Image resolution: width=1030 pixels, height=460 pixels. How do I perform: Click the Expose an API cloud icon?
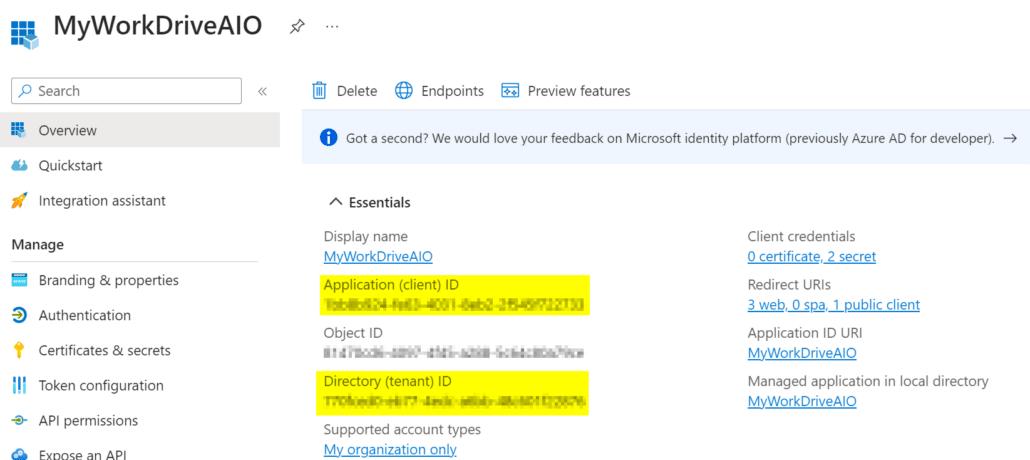tap(19, 454)
